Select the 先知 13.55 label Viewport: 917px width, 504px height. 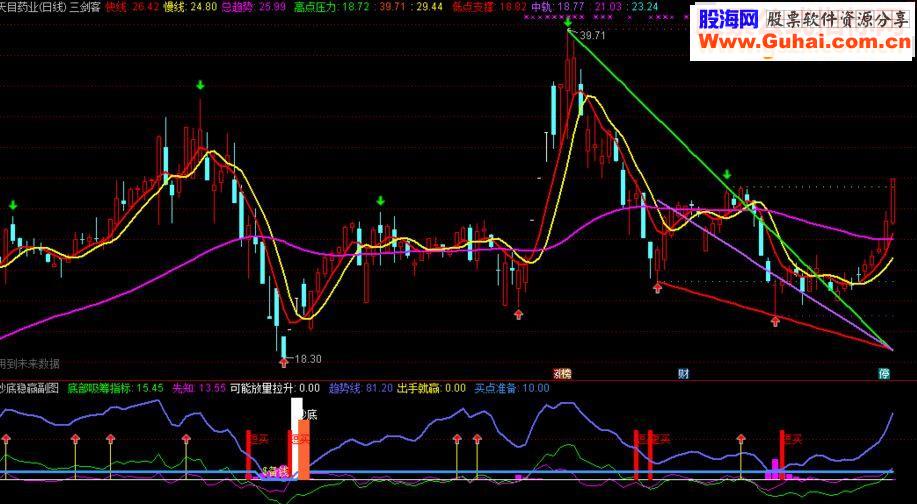[x=199, y=388]
